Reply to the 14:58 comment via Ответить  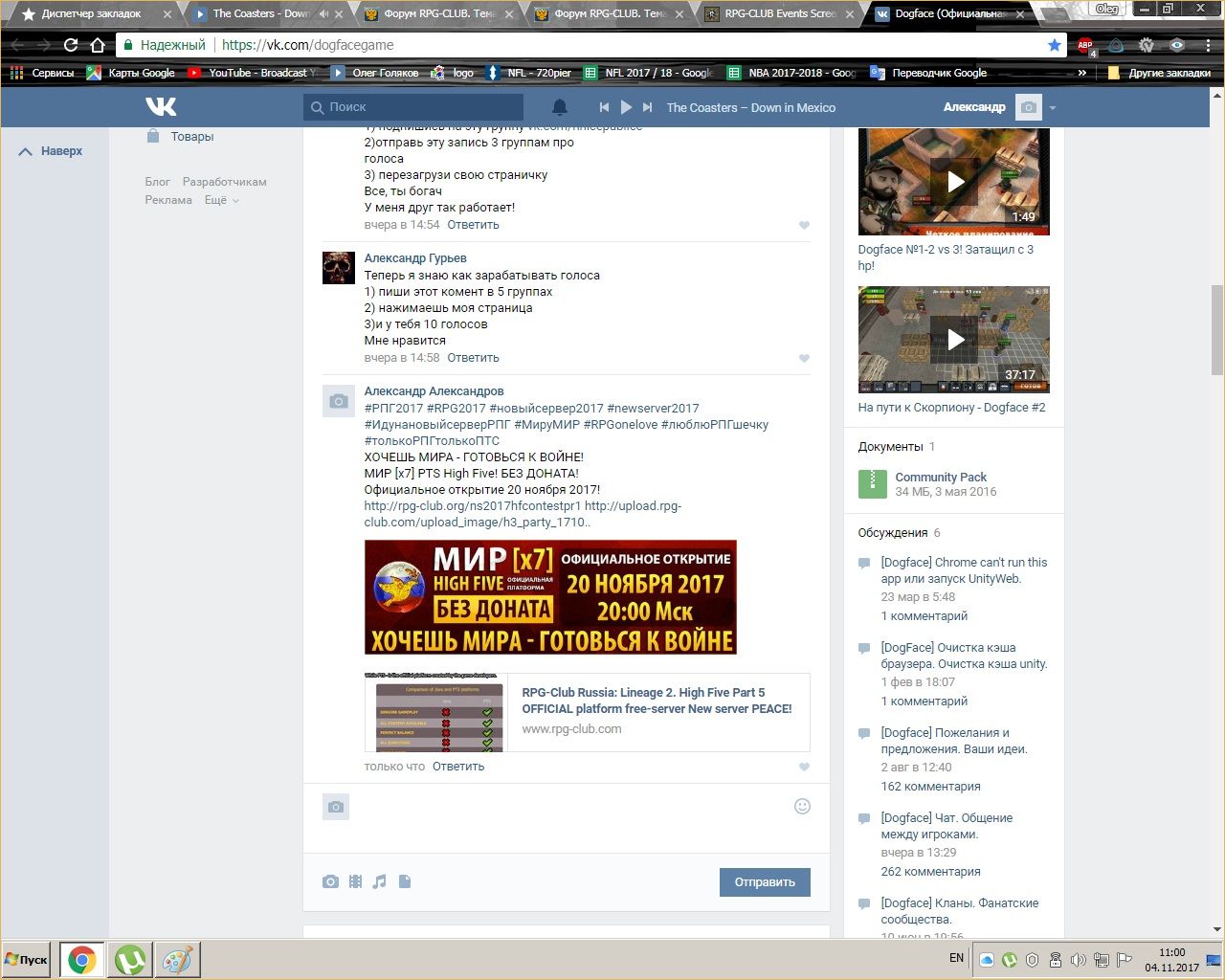pyautogui.click(x=473, y=358)
